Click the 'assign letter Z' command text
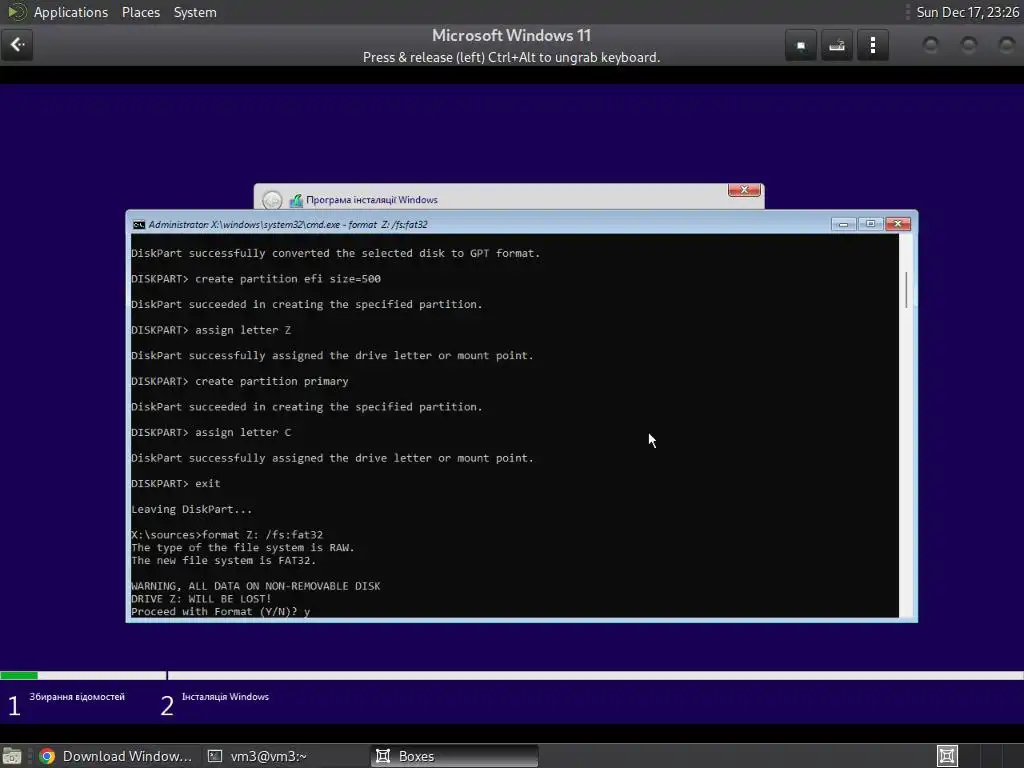Screen dimensions: 1024x768 (243, 330)
